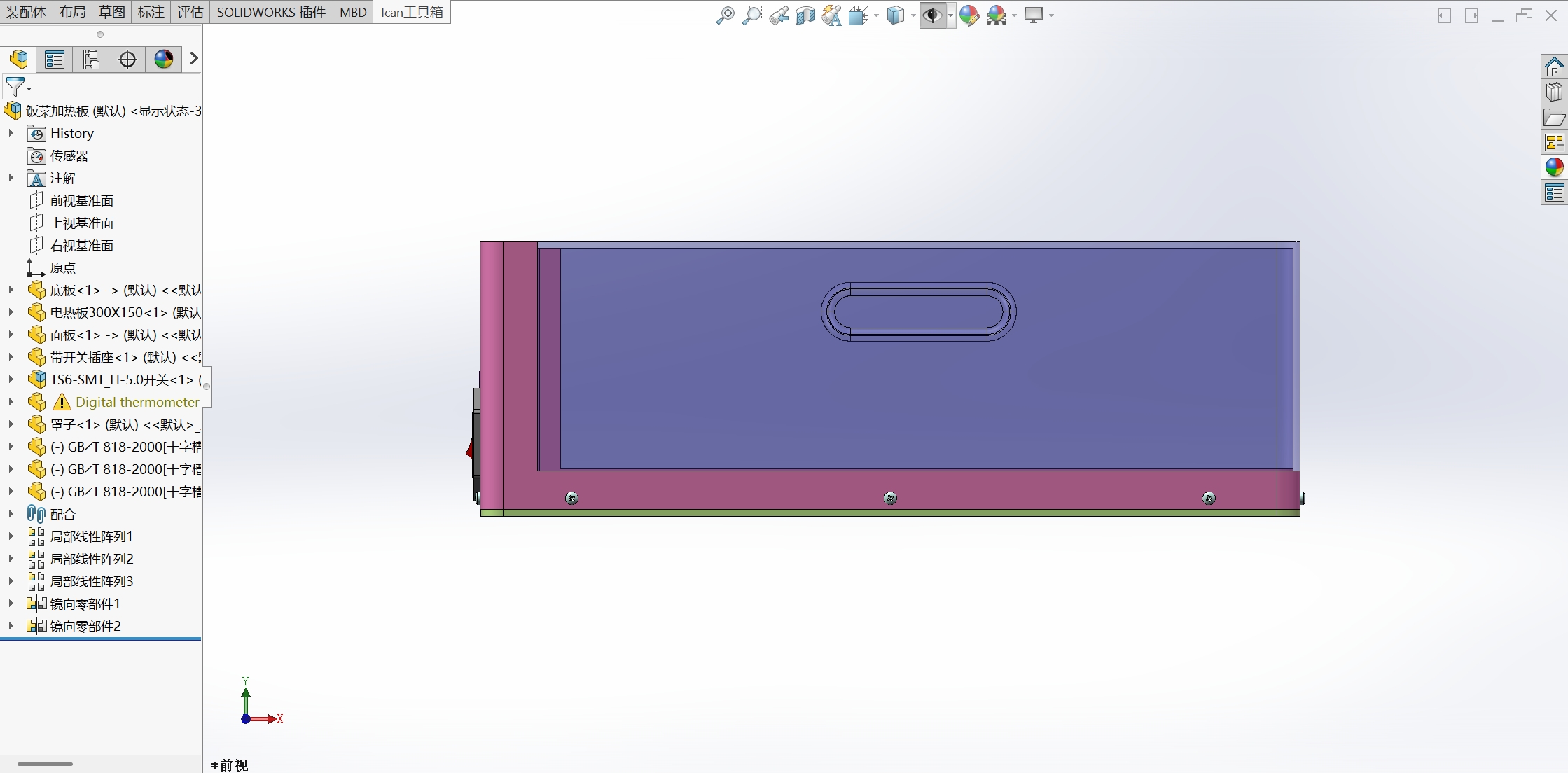The height and width of the screenshot is (773, 1568).
Task: Click the Zoom to Fit icon
Action: pos(725,15)
